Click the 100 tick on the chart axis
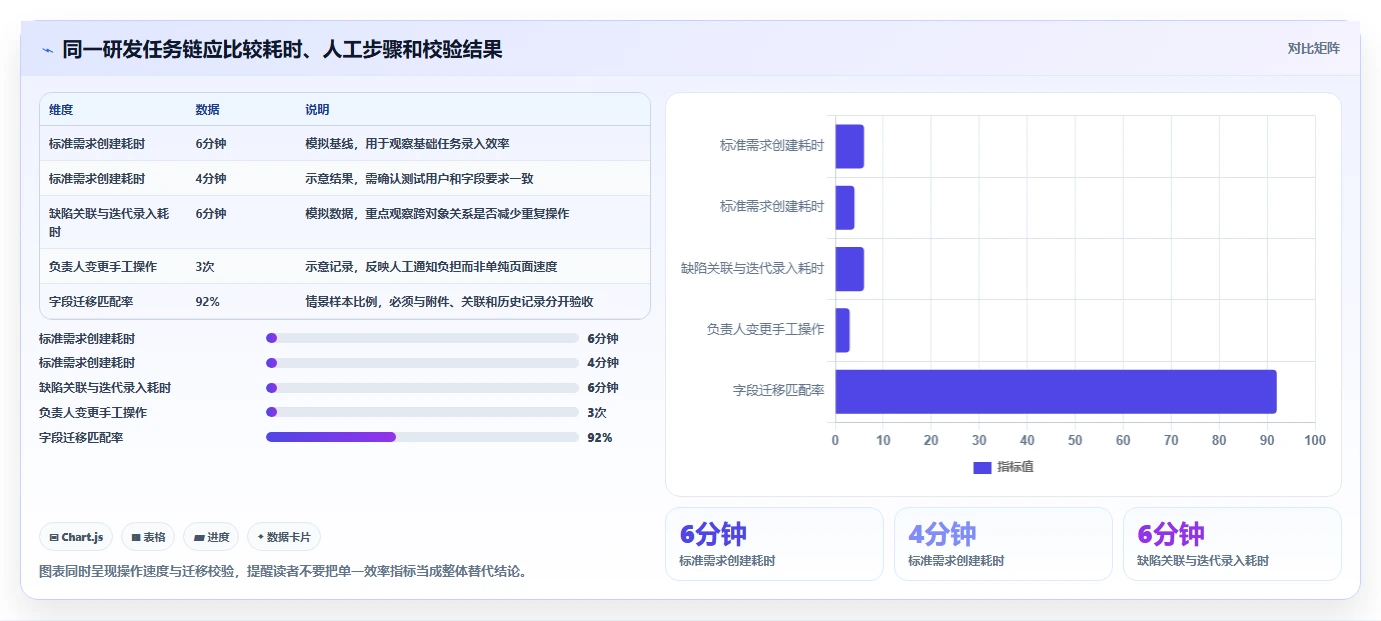Screen dimensions: 1381x621 pos(1315,440)
